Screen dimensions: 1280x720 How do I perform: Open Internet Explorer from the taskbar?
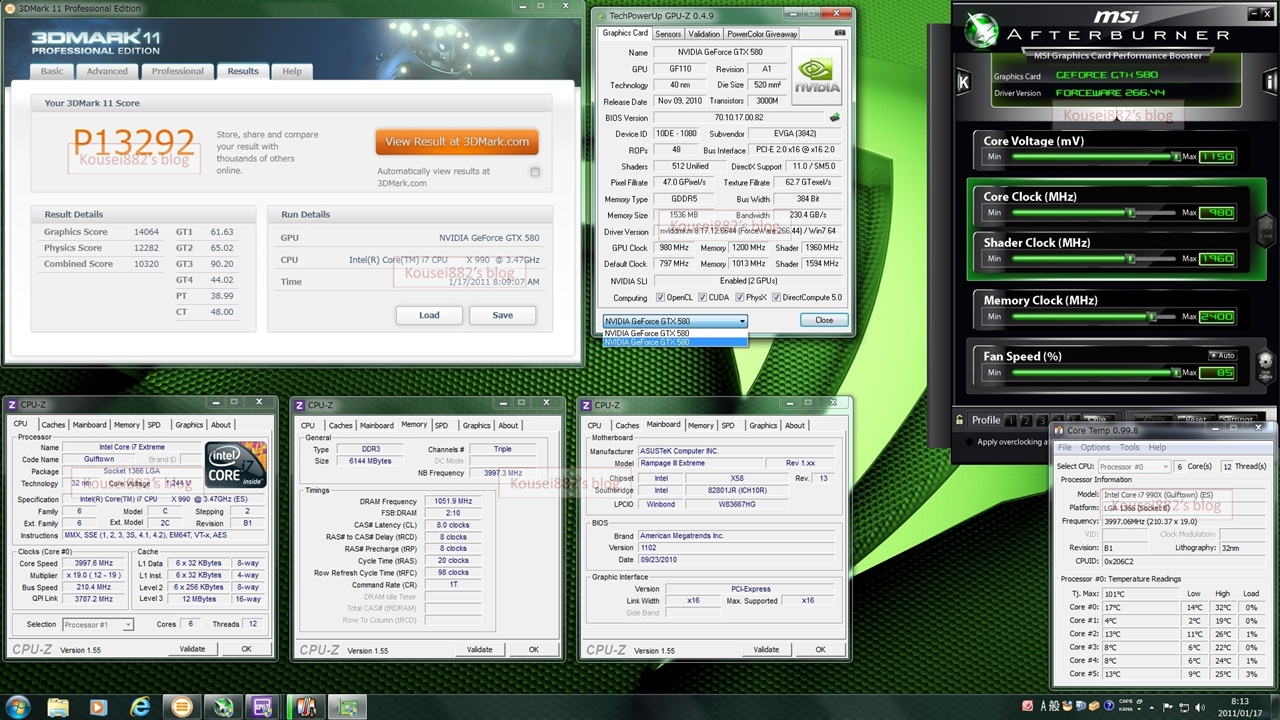(139, 707)
